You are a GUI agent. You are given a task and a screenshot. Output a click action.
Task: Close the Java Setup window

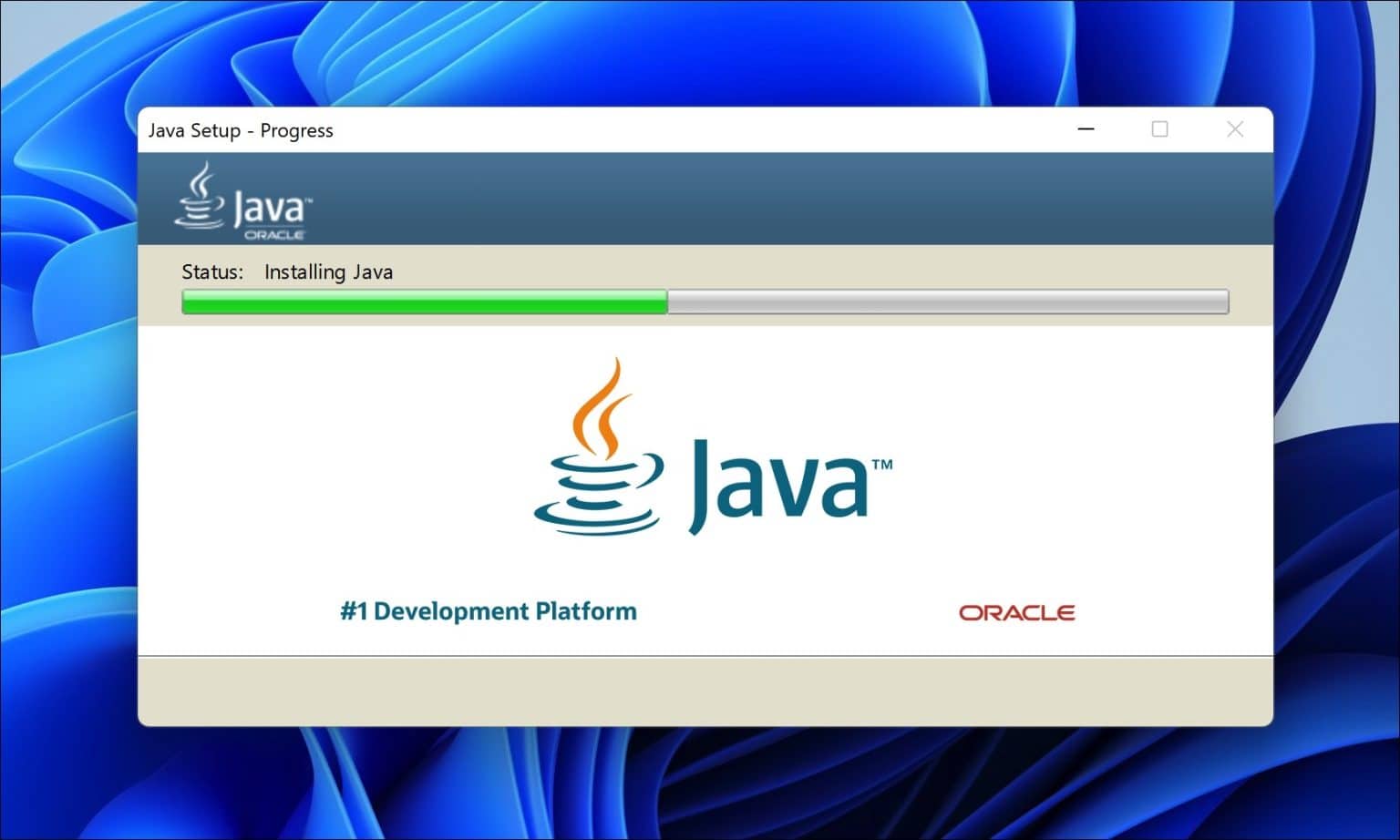1234,129
